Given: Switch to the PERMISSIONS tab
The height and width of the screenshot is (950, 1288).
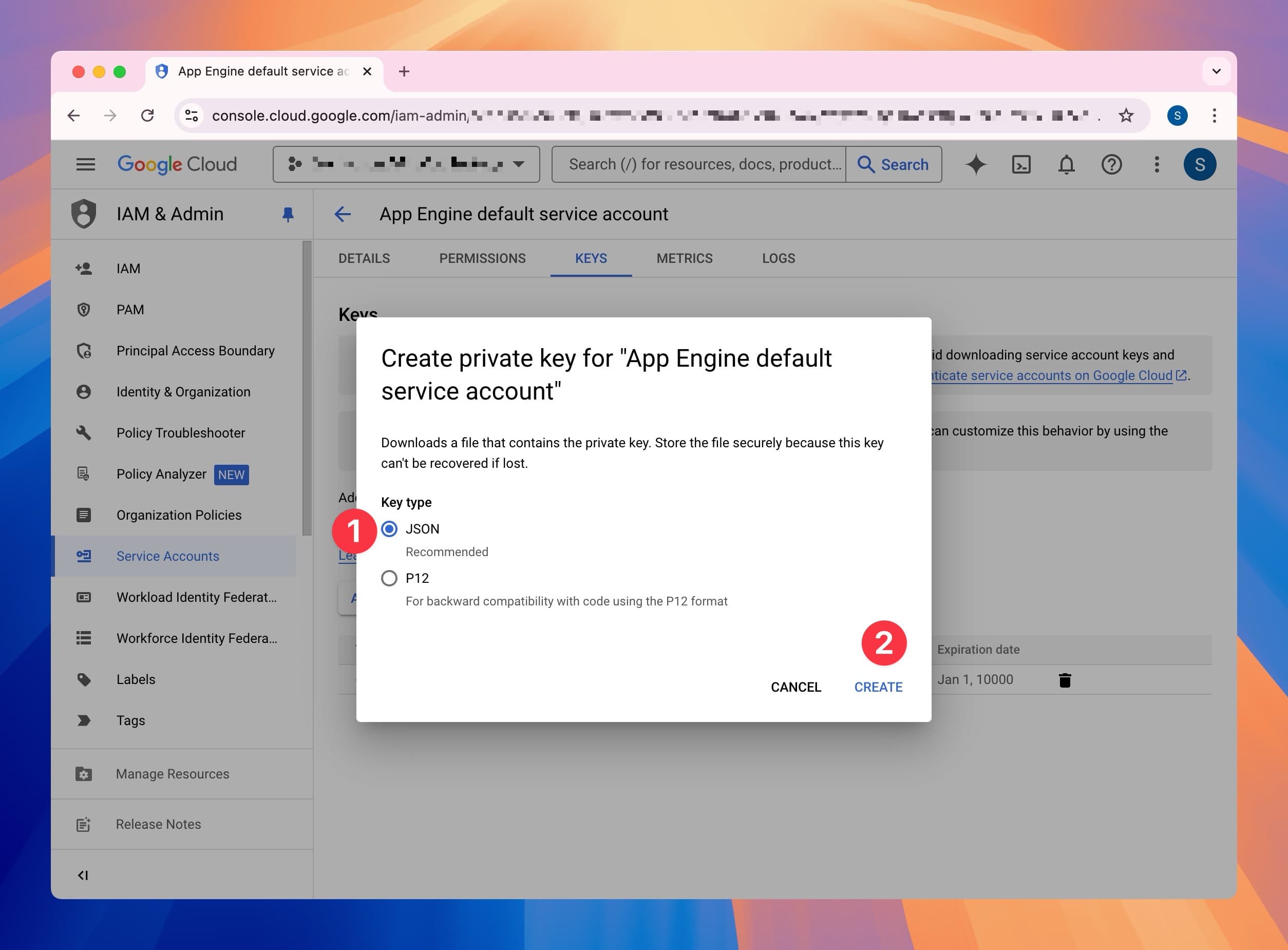Looking at the screenshot, I should [482, 258].
